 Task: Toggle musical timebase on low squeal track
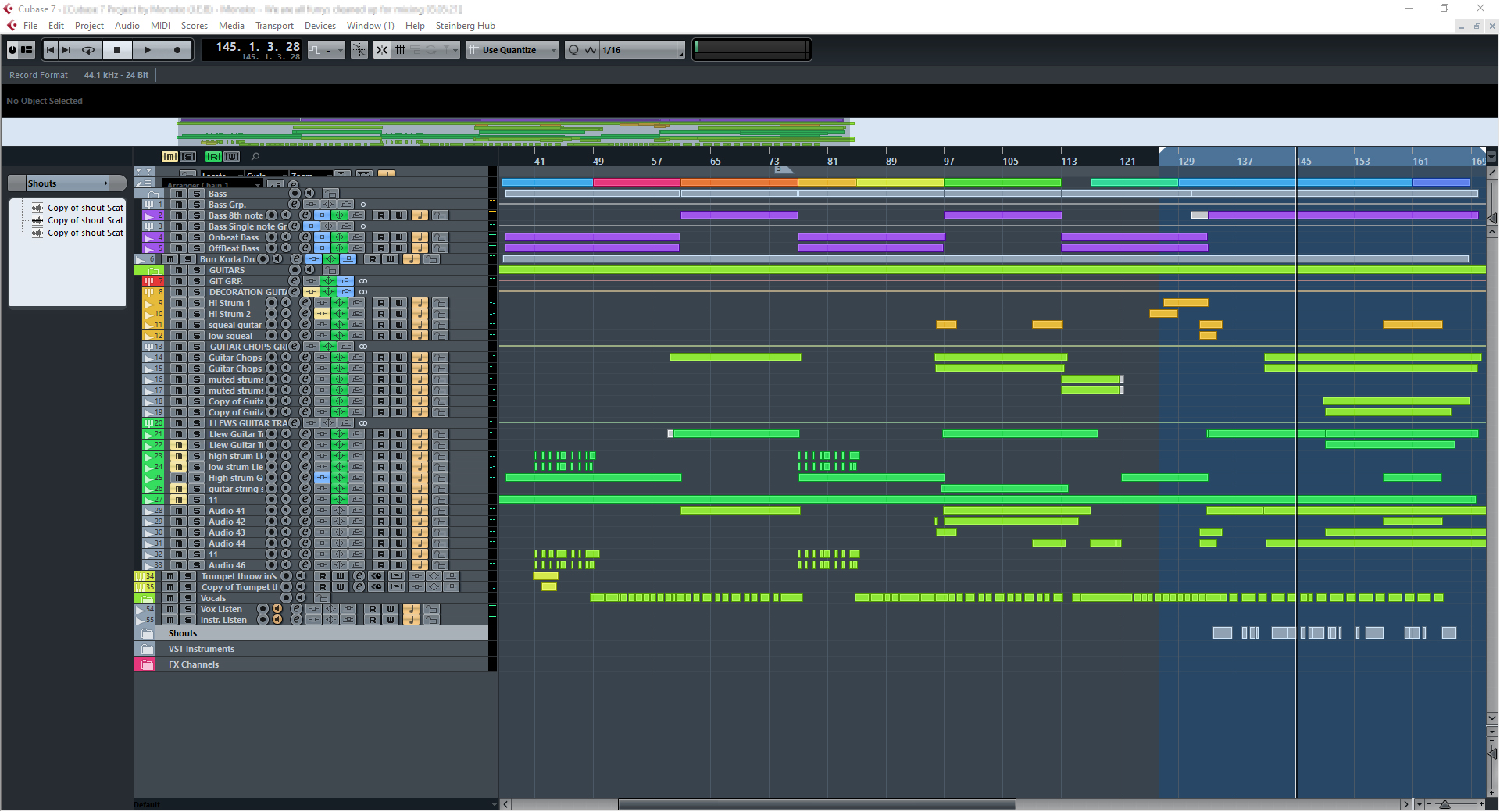point(420,336)
